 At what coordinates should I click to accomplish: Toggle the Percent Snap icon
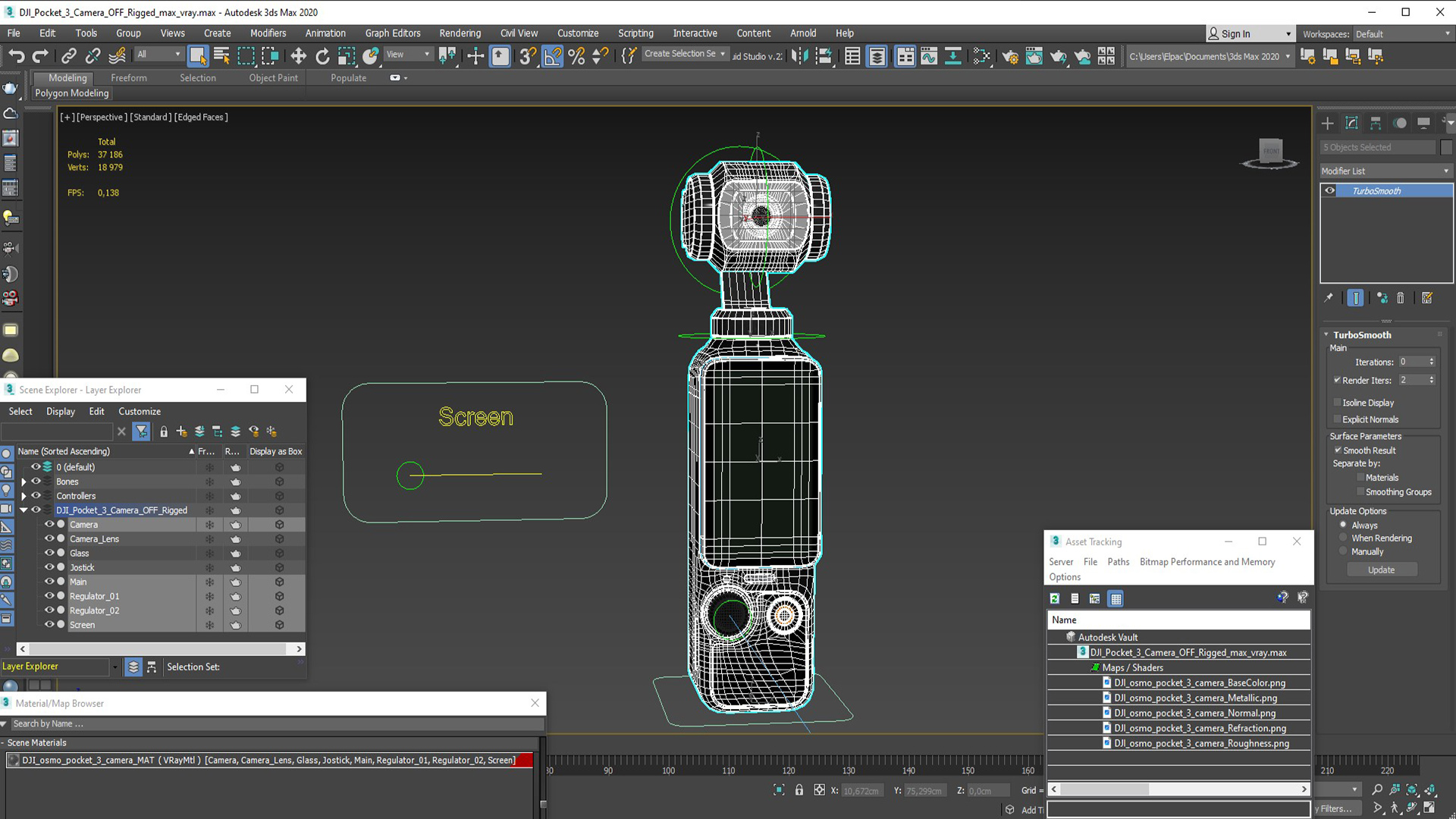point(577,55)
